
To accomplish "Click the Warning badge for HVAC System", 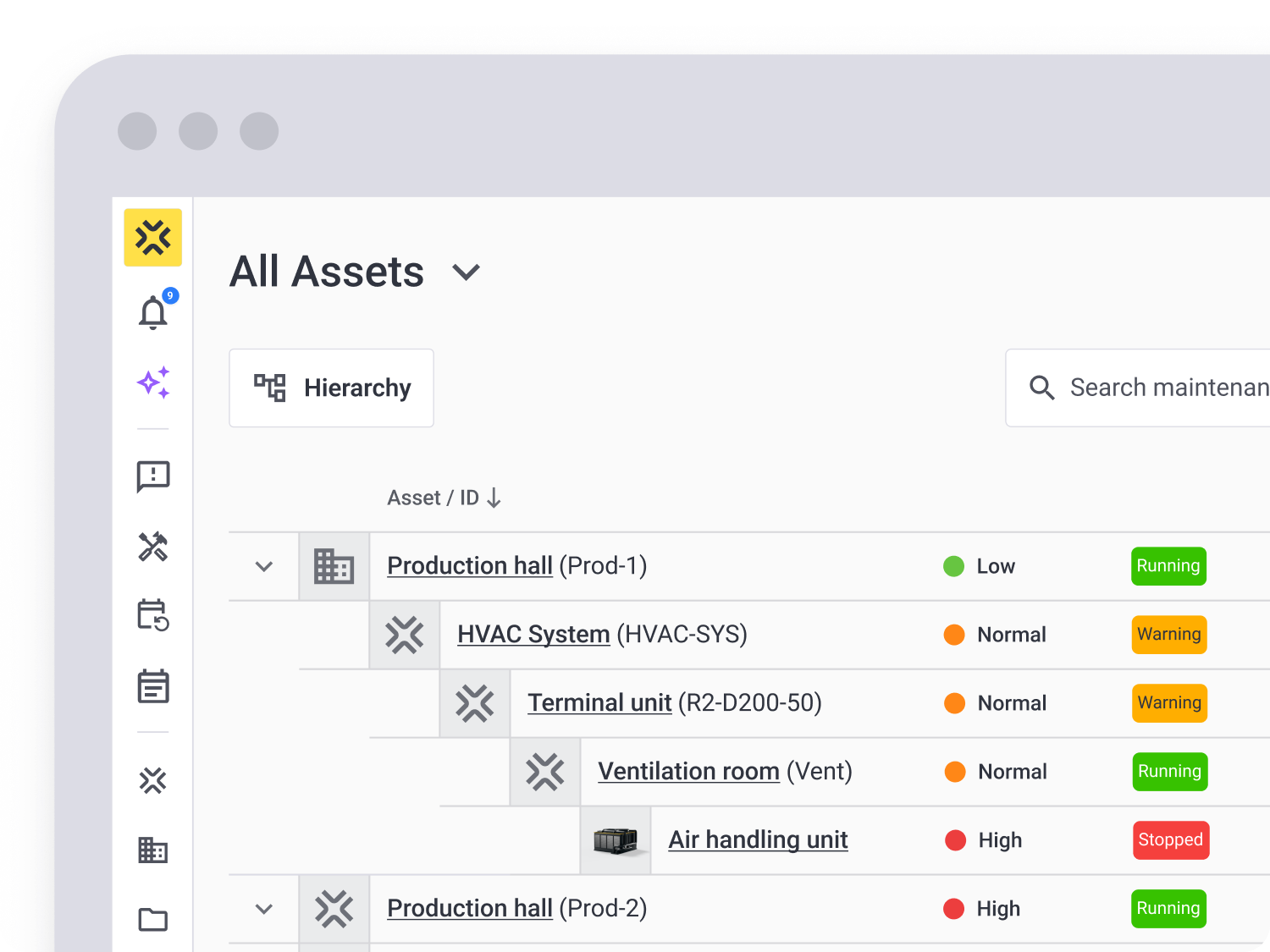I will tap(1169, 635).
